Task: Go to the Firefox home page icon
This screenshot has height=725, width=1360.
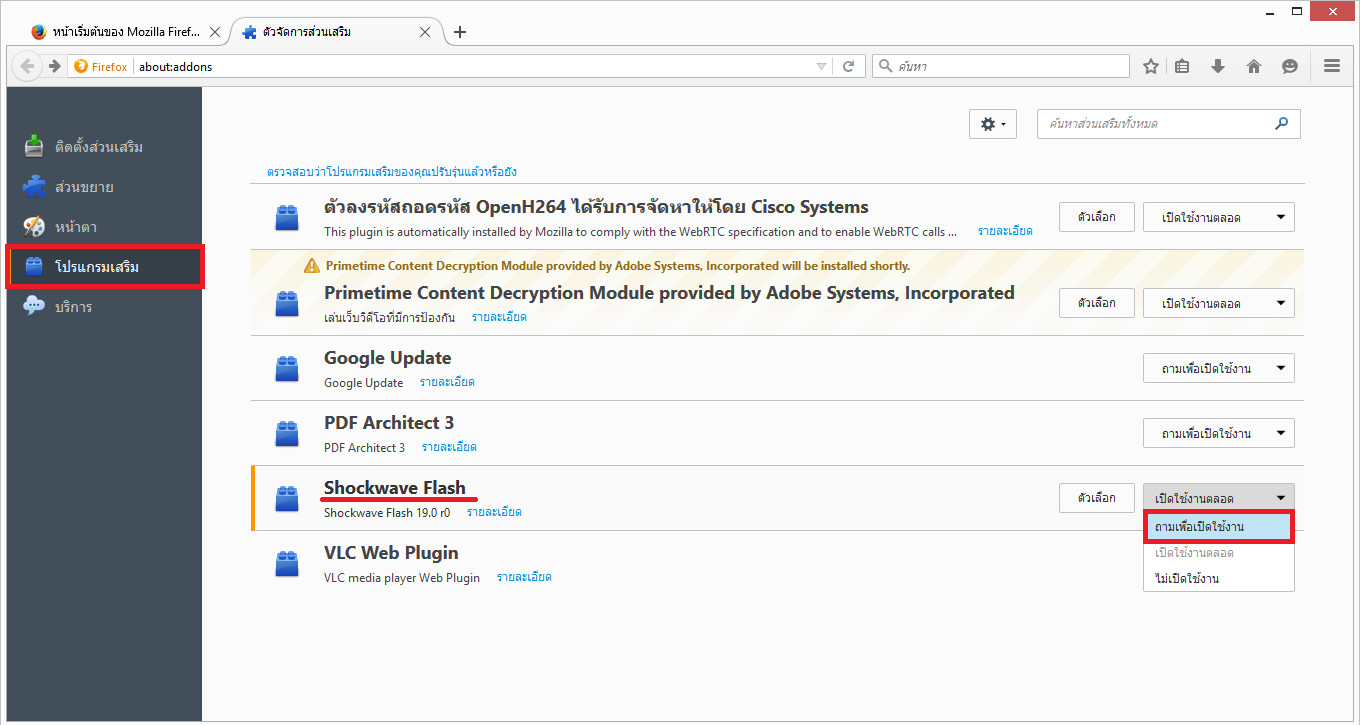Action: (1254, 66)
